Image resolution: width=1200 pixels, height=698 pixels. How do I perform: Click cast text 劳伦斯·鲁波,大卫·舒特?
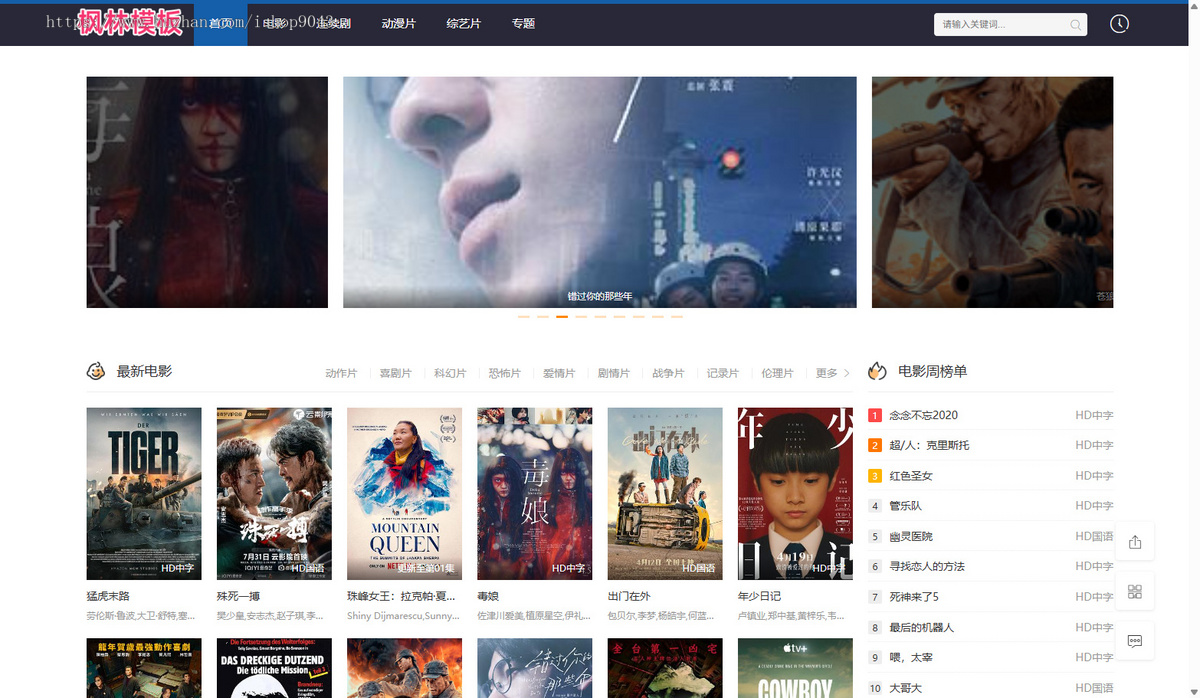click(x=141, y=616)
